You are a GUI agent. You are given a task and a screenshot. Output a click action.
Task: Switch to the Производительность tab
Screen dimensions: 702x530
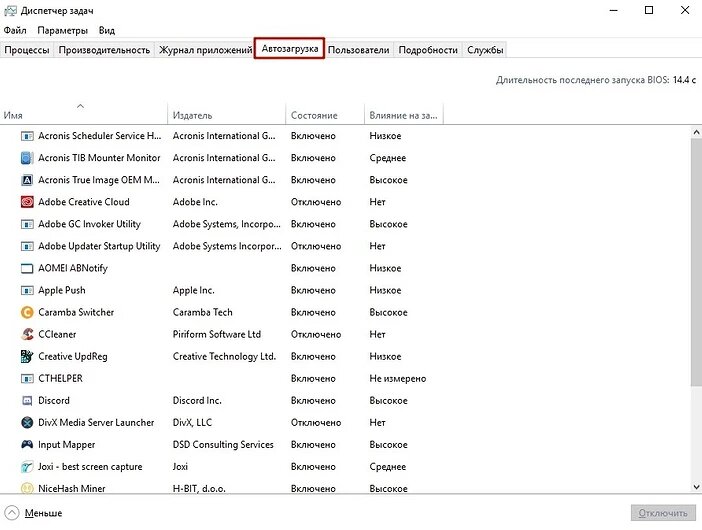[x=104, y=50]
